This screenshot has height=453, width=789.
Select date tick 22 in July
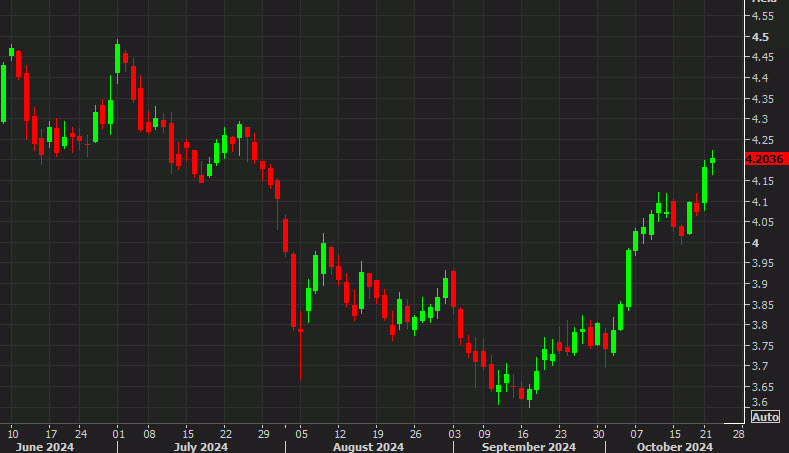[225, 434]
